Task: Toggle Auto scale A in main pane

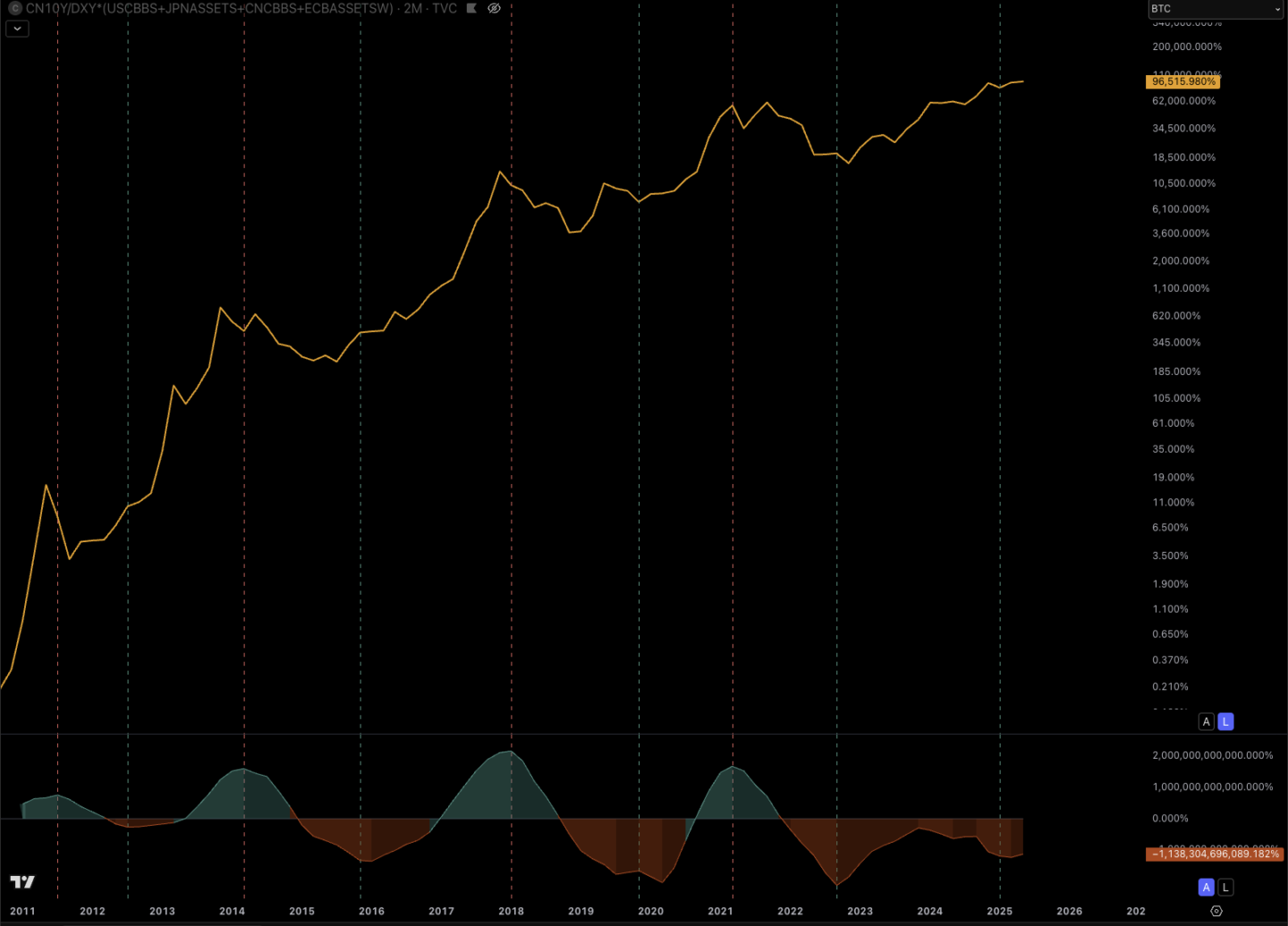Action: 1207,721
